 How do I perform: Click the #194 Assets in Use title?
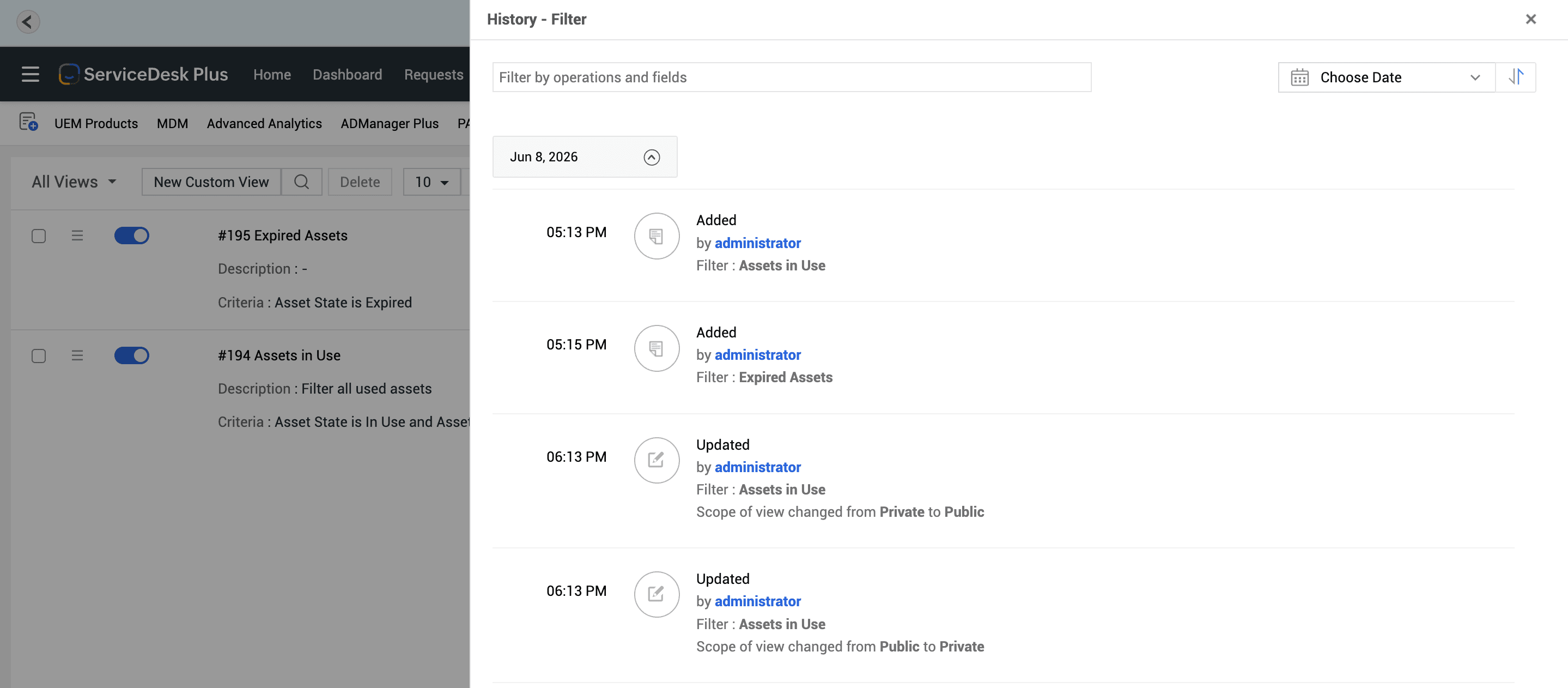pyautogui.click(x=279, y=355)
